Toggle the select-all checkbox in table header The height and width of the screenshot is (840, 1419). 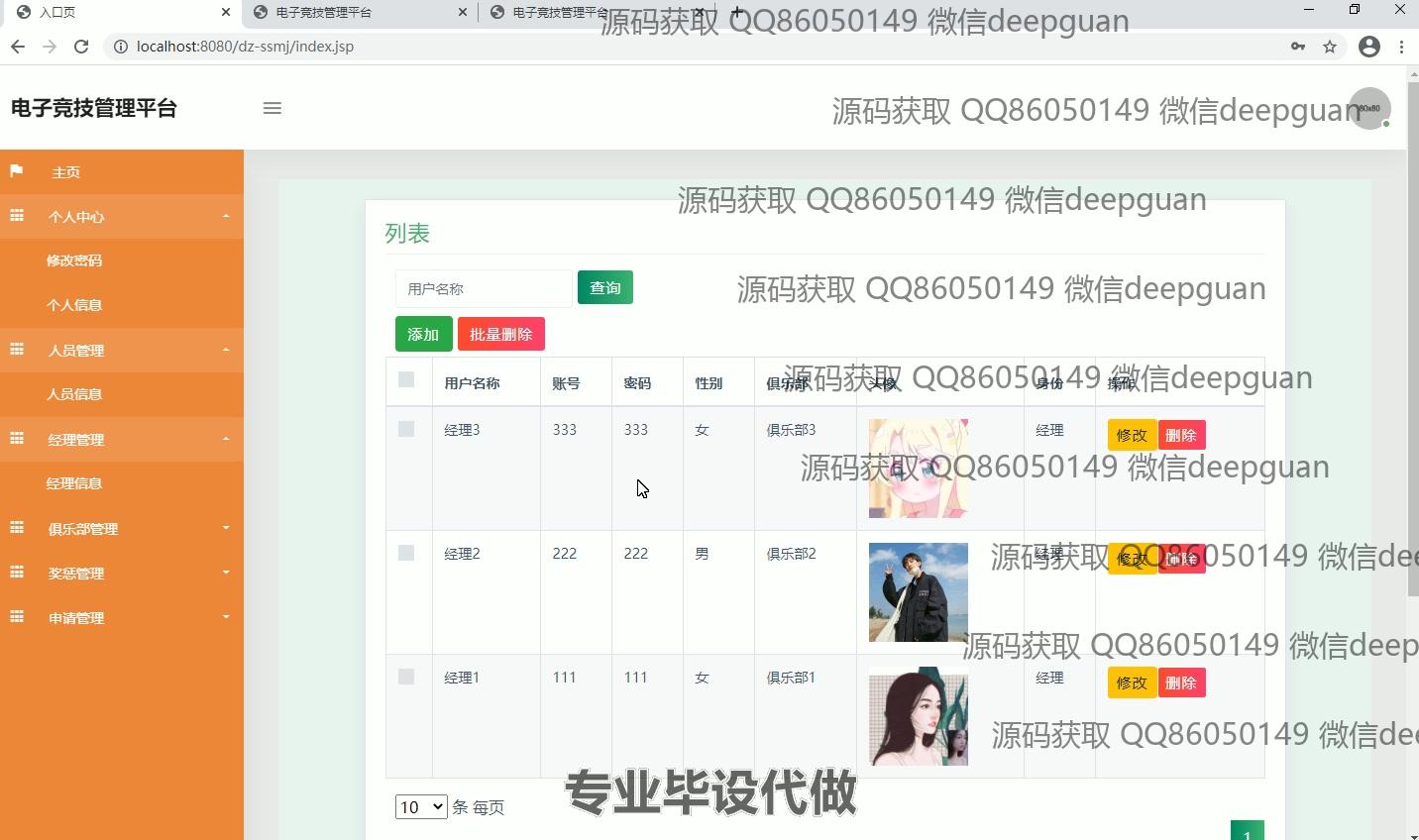[x=407, y=378]
